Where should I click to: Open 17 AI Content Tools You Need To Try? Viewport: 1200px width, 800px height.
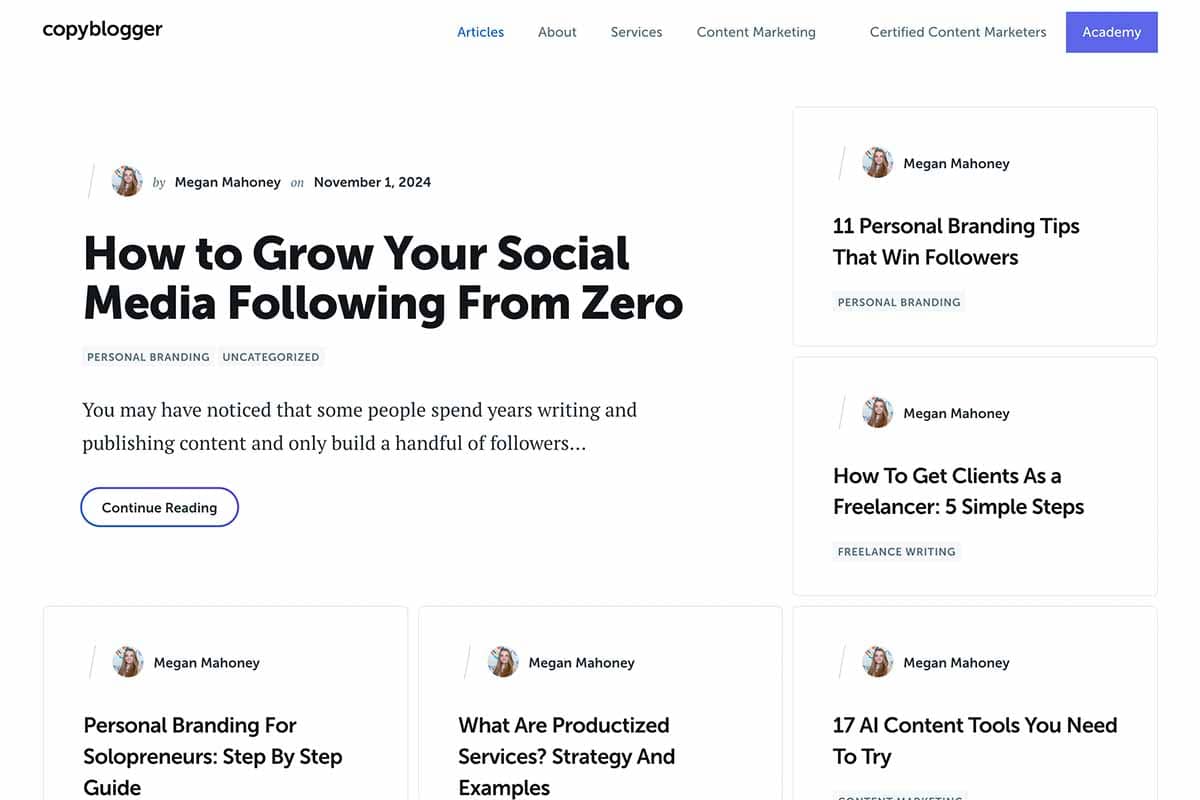[x=975, y=741]
